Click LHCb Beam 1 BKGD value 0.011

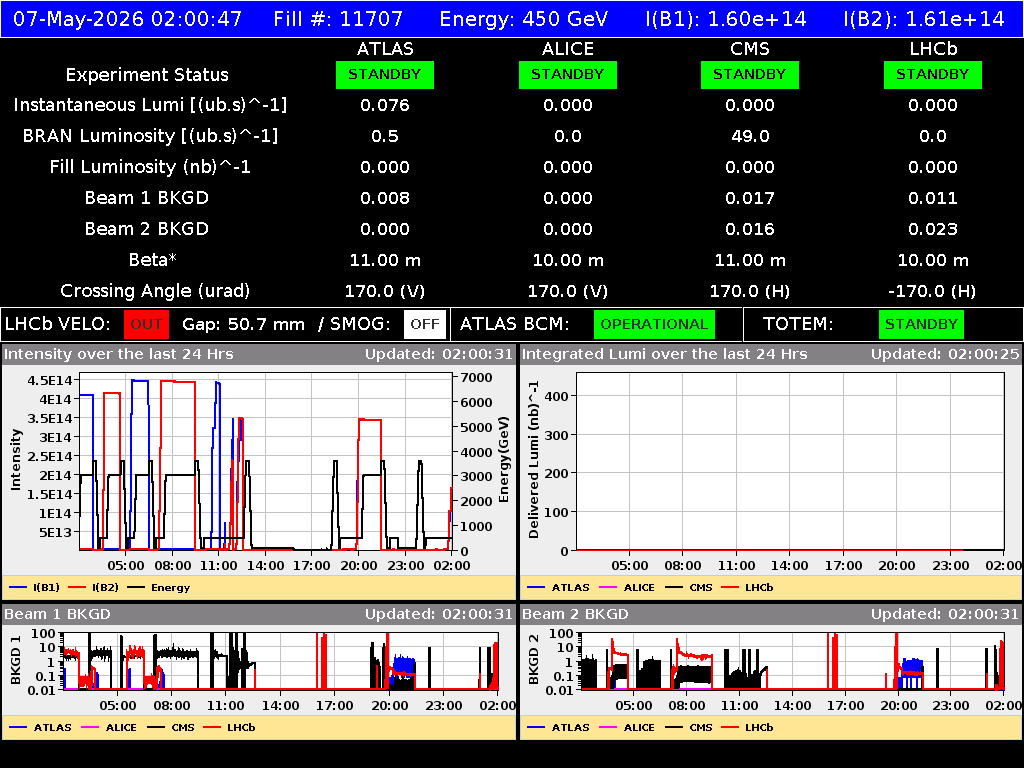(933, 198)
